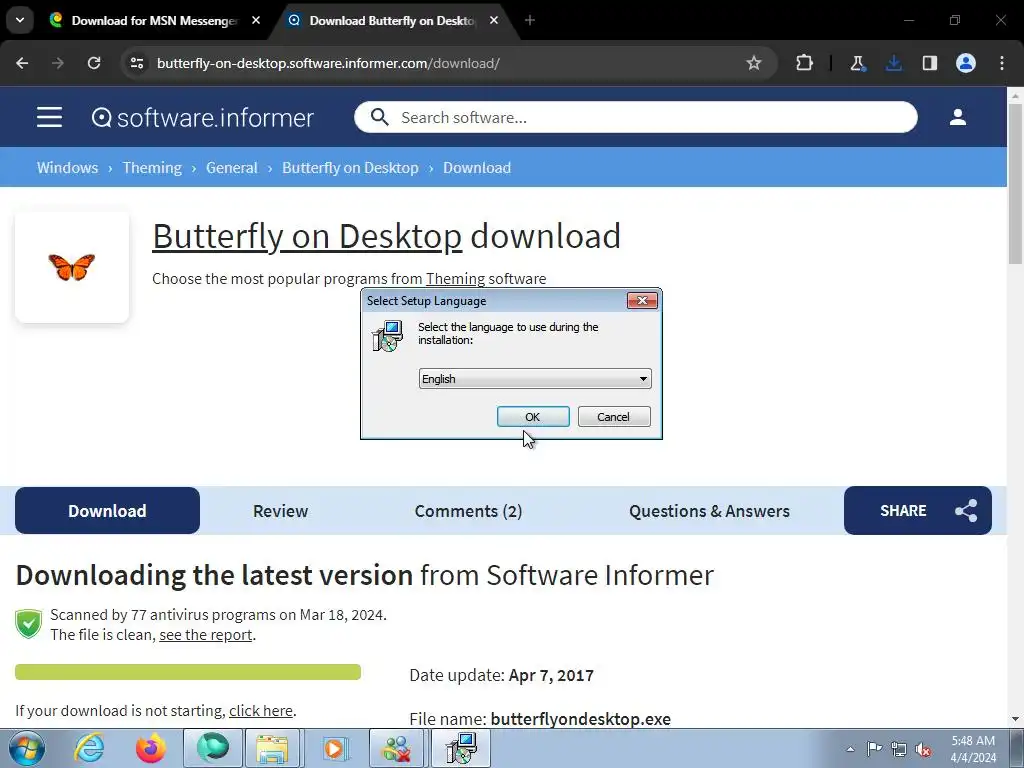Cancel the Select Setup Language dialog
The image size is (1024, 768).
click(614, 417)
